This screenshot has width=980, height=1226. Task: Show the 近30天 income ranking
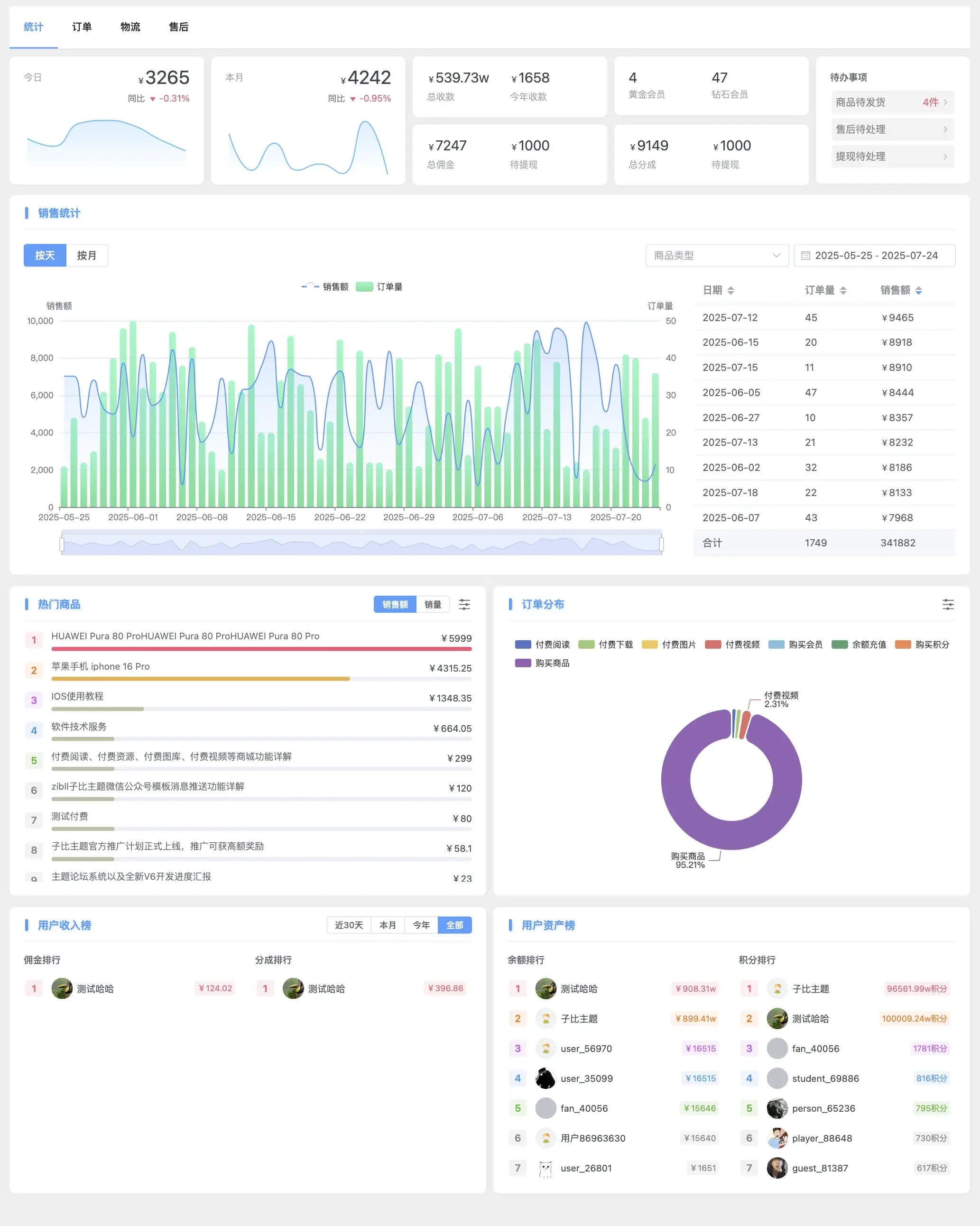(x=349, y=925)
